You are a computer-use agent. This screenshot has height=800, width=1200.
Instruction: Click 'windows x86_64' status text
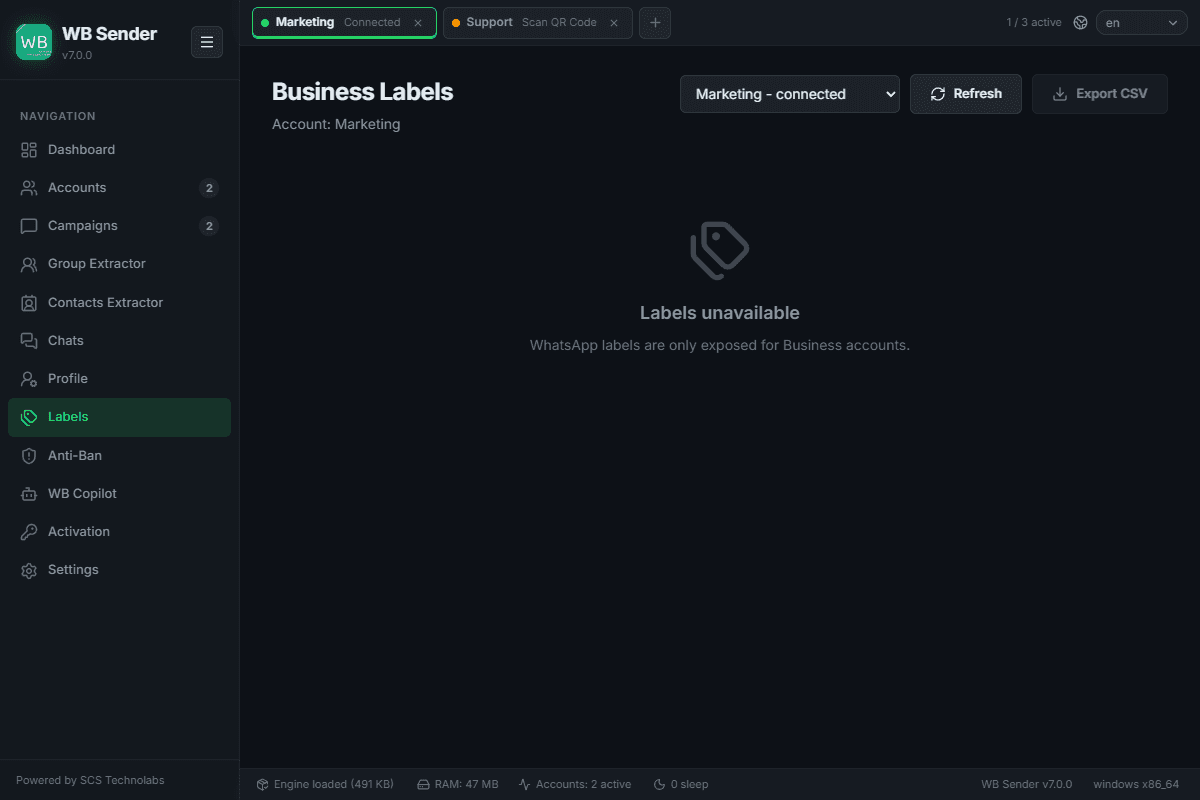(x=1136, y=784)
